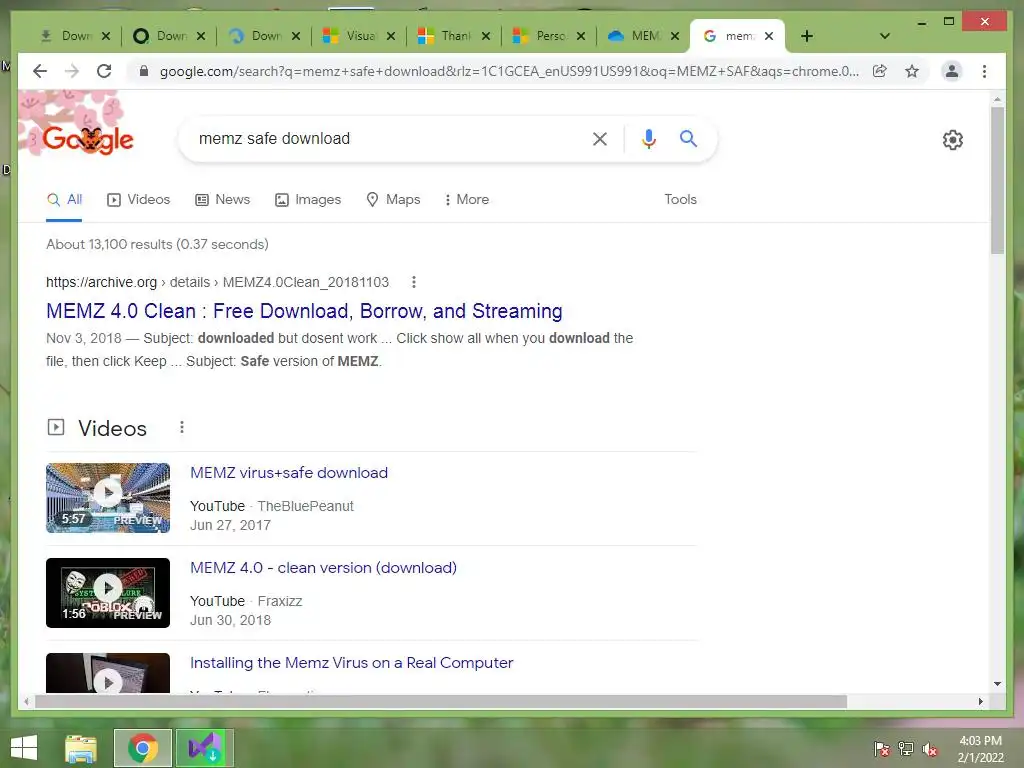Reload the current page
Image resolution: width=1024 pixels, height=768 pixels.
[104, 71]
